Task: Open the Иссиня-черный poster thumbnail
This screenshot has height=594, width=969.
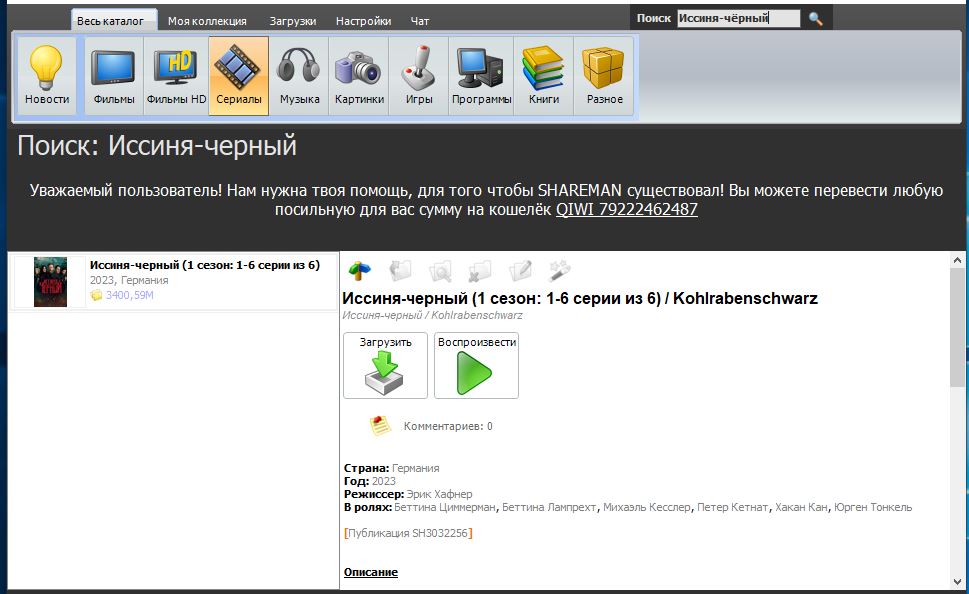Action: 50,282
